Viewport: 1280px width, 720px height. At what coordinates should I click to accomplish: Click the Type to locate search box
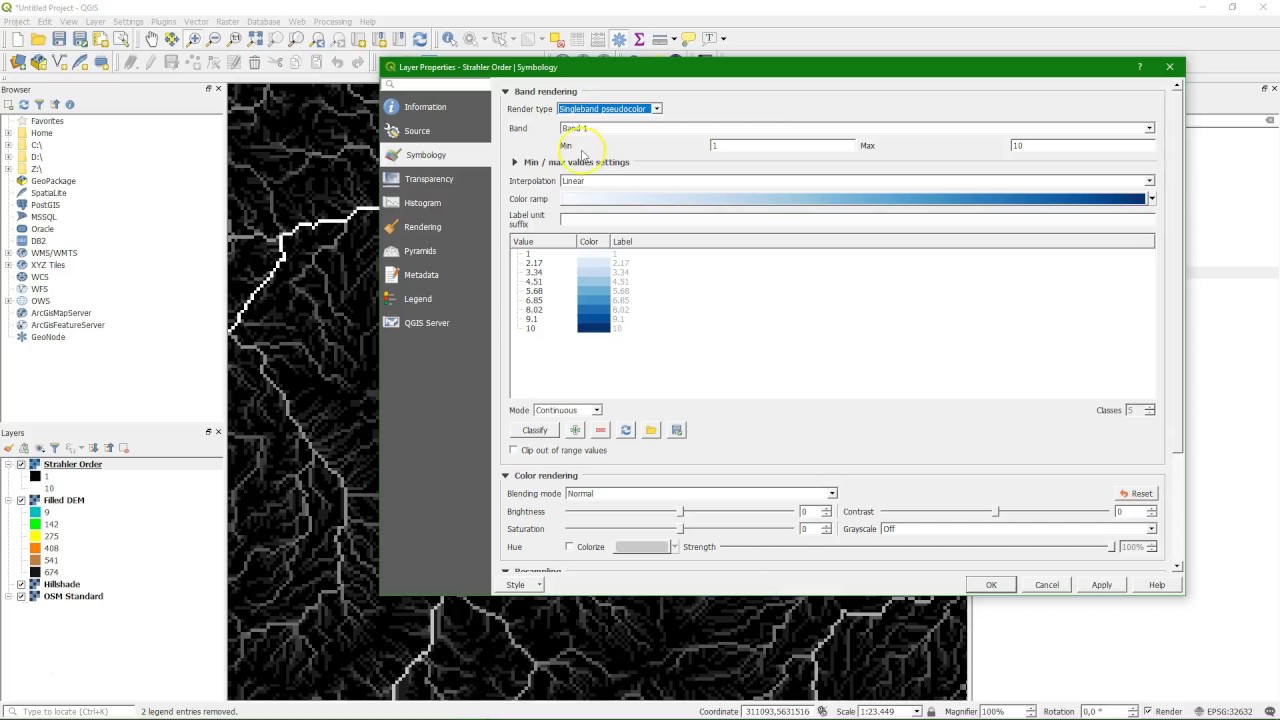coord(70,712)
